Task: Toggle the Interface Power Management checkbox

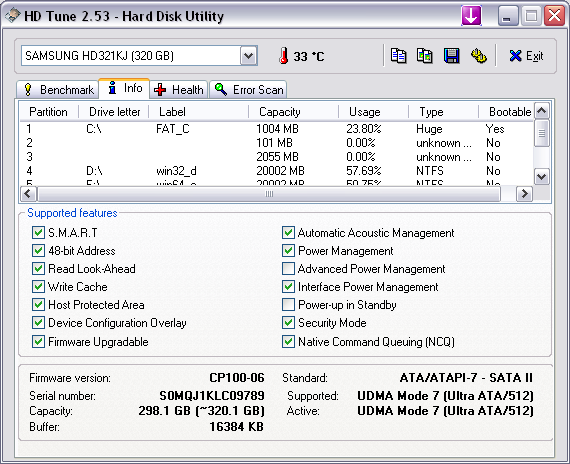Action: point(288,287)
